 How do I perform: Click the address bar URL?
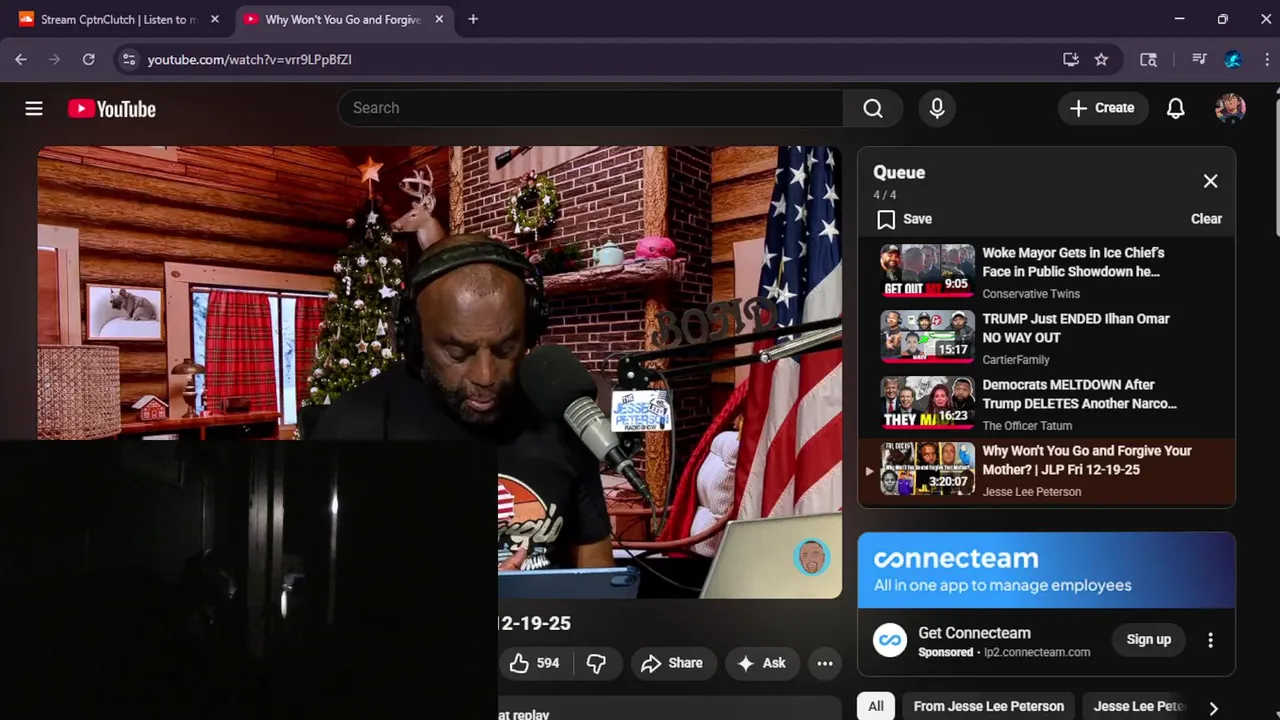point(250,59)
